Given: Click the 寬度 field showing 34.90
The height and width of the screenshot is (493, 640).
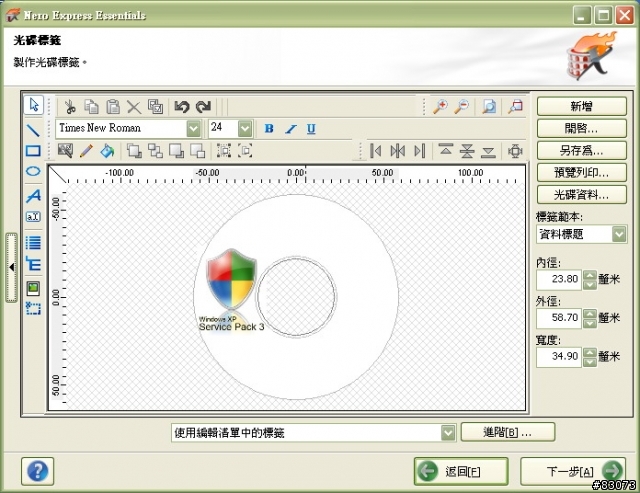Looking at the screenshot, I should pyautogui.click(x=559, y=357).
